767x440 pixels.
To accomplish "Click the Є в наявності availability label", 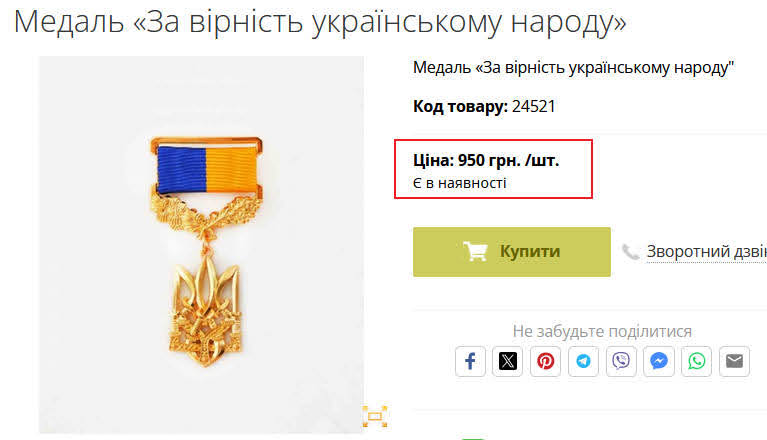I will coord(459,183).
